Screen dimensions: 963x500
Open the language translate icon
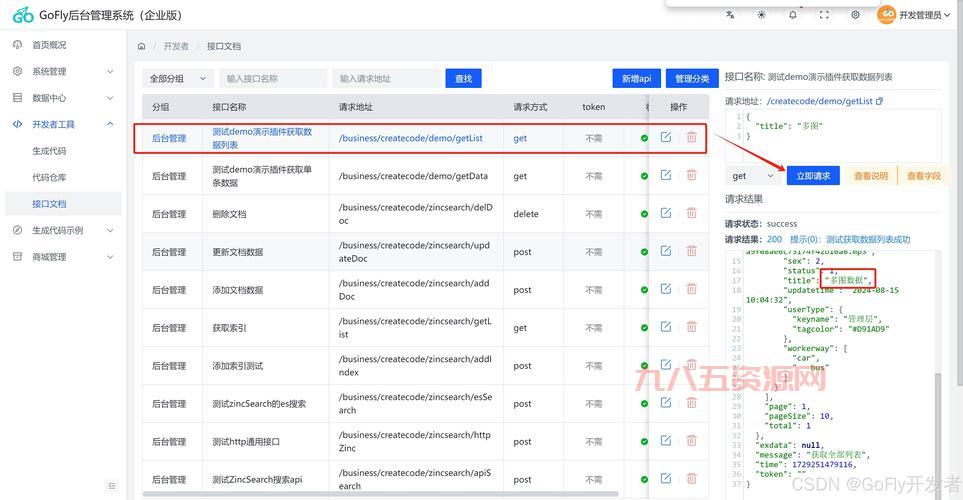[730, 15]
